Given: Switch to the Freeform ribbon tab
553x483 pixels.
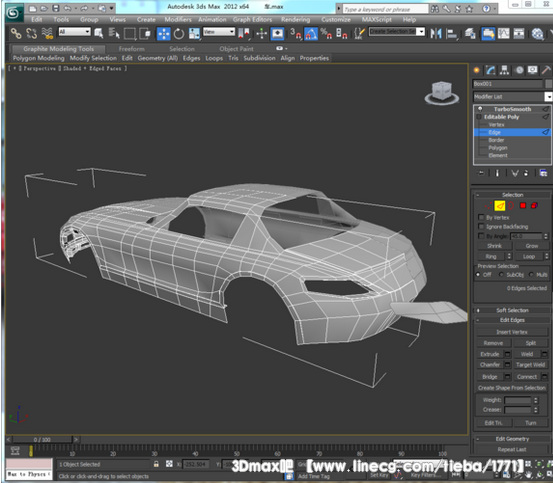Looking at the screenshot, I should coord(132,49).
